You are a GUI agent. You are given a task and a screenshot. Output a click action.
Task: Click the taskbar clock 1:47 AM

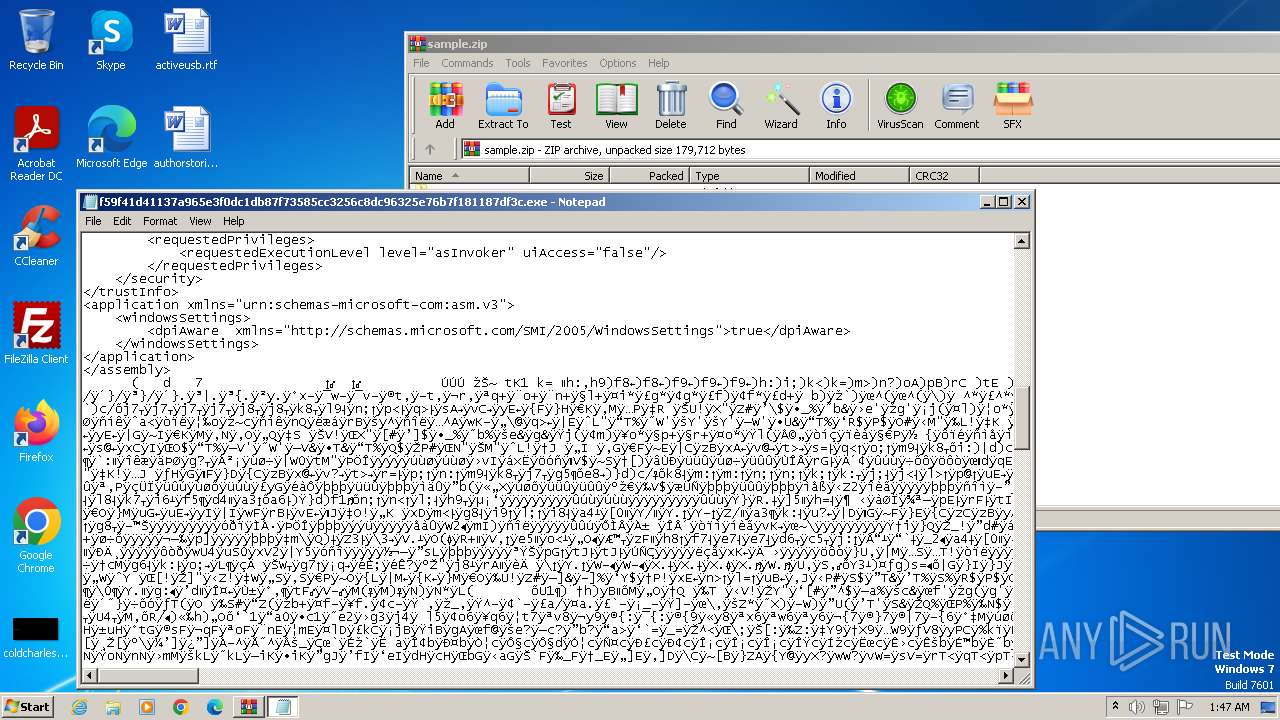[1229, 707]
